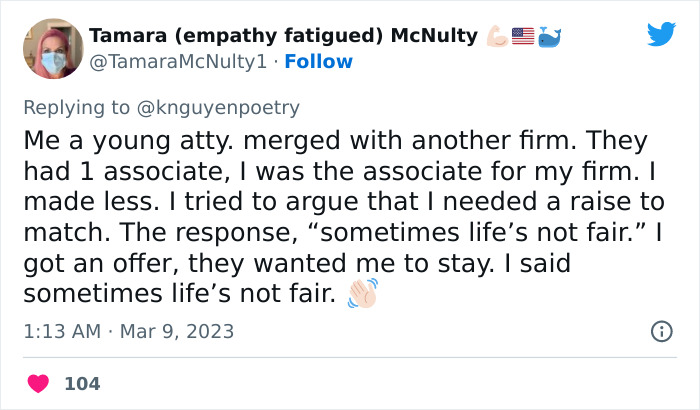Screen dimensions: 700x410
Task: Open the 1:13 AM timestamp link
Action: pos(59,331)
